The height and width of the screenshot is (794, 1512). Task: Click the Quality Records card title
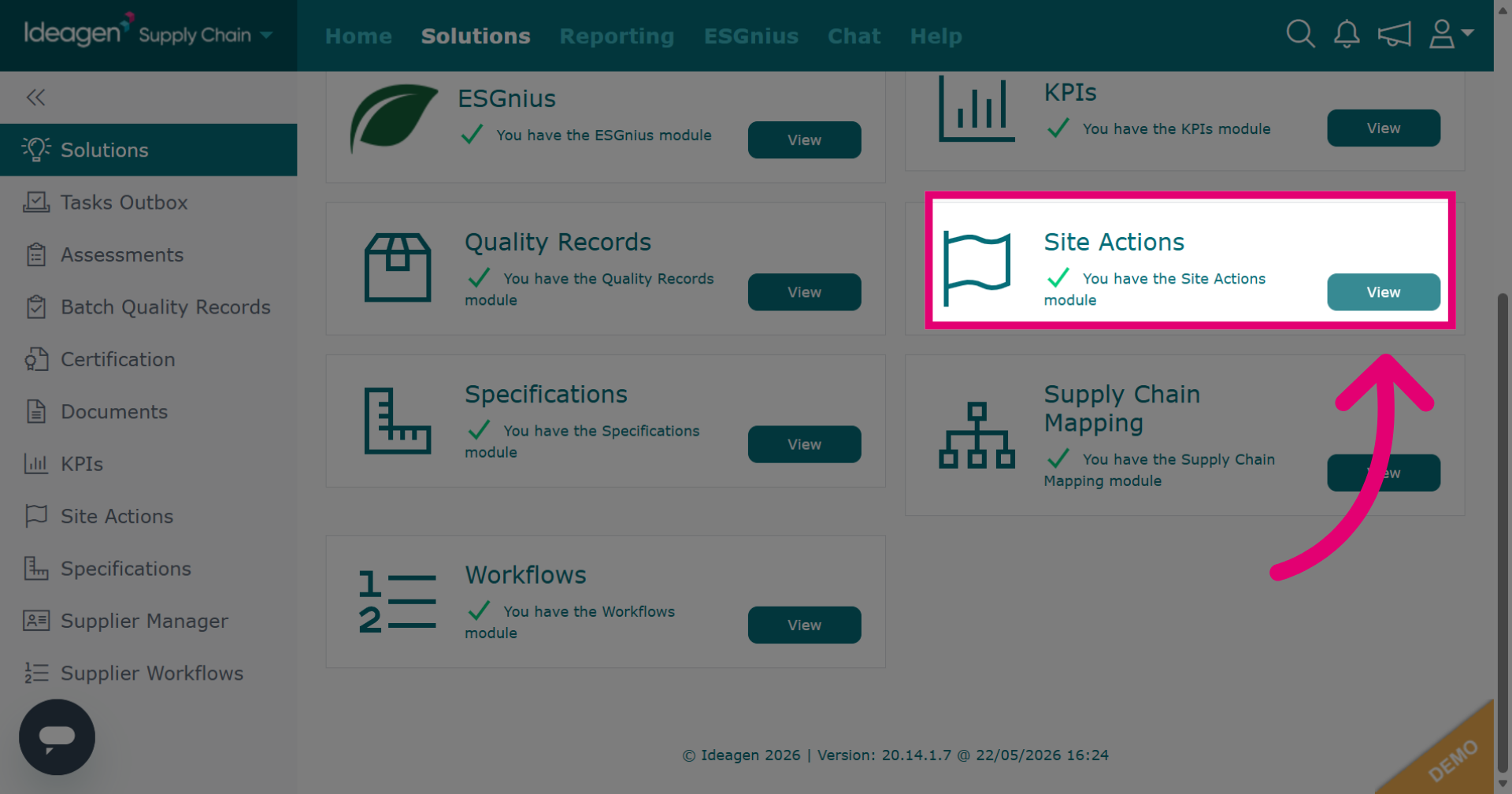[x=558, y=242]
